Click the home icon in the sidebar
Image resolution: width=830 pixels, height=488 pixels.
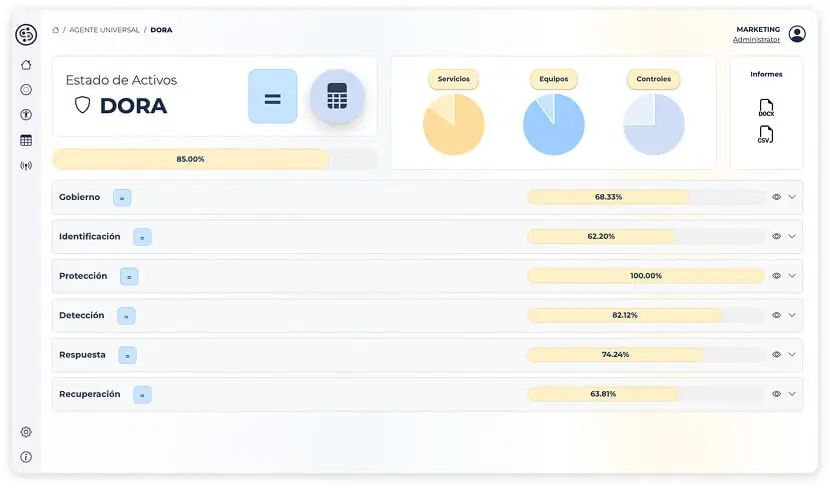[x=26, y=65]
